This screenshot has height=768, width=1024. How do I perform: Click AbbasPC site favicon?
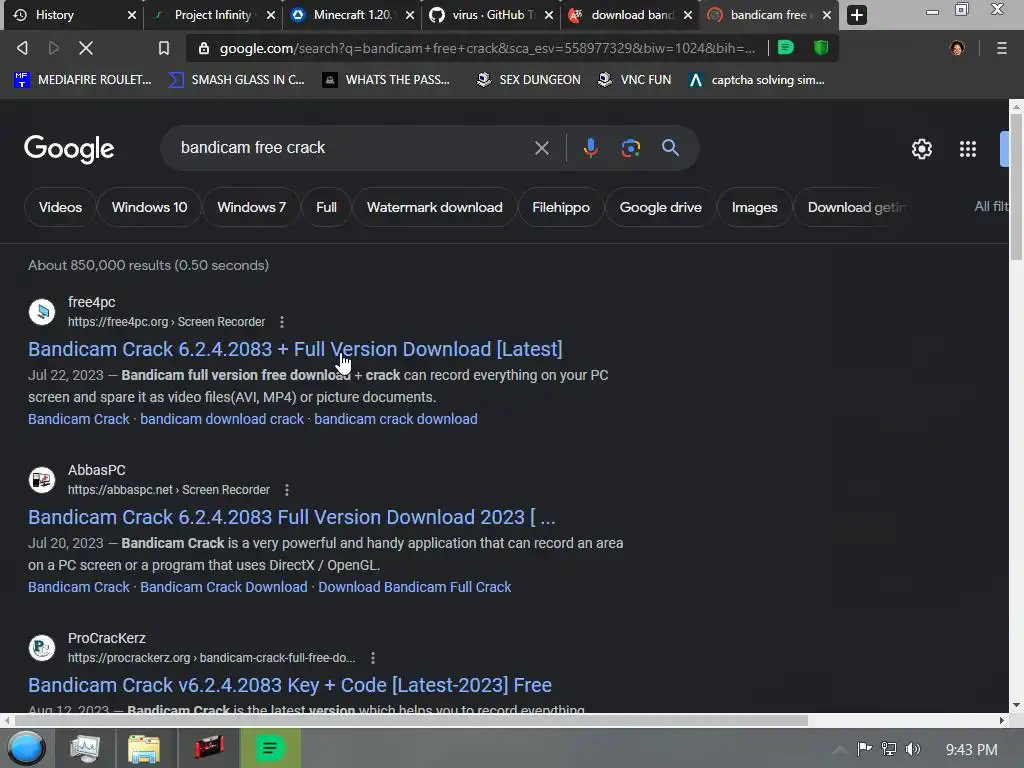click(x=42, y=480)
